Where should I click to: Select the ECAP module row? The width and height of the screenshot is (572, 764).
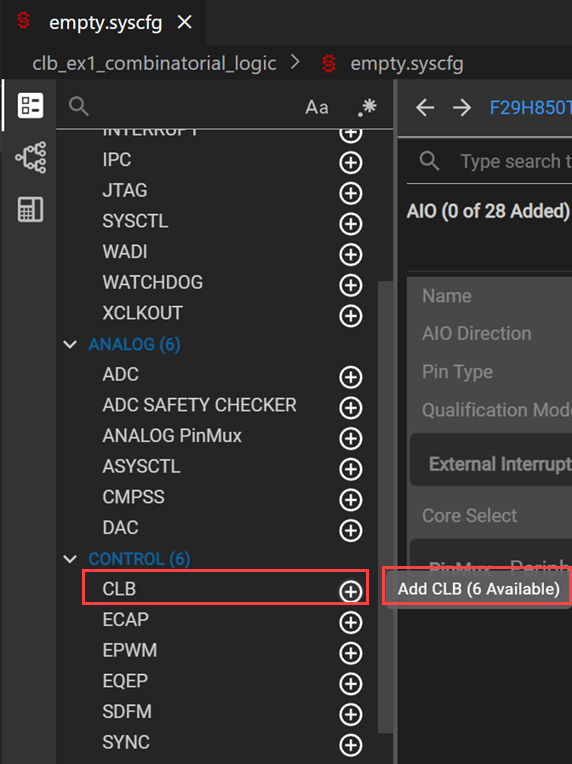225,619
